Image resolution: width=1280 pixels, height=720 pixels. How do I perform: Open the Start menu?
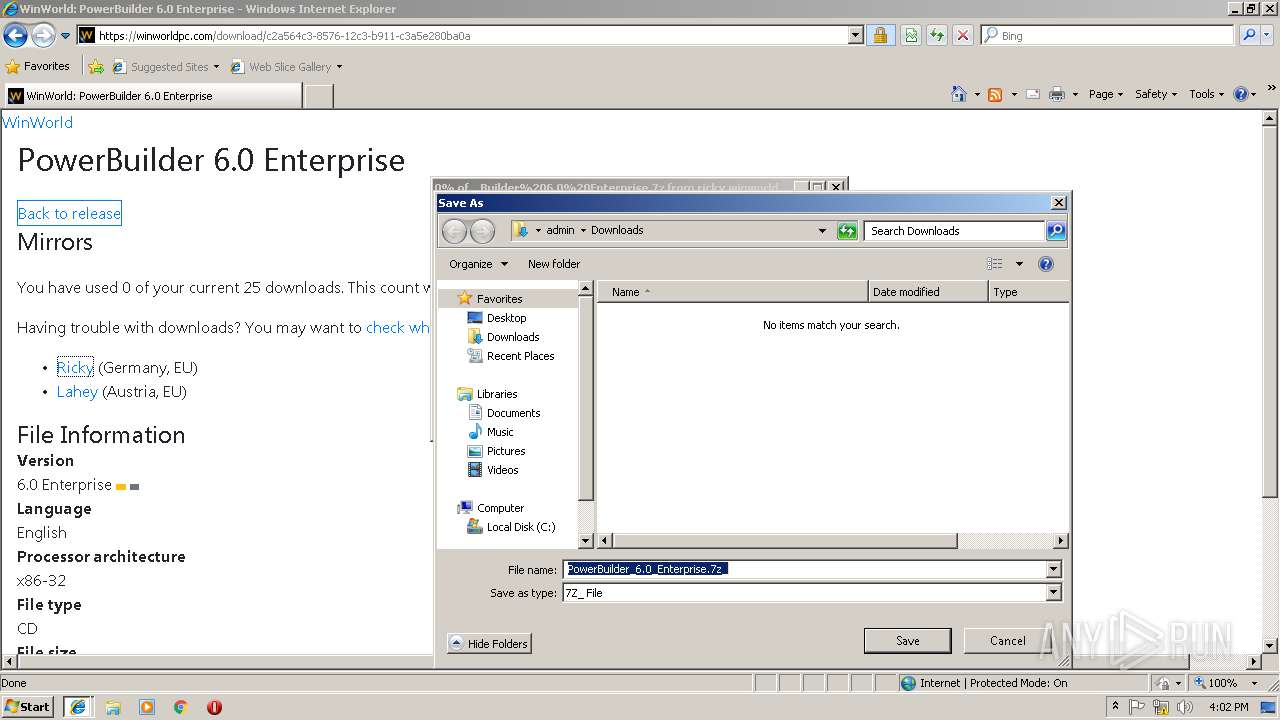point(27,706)
